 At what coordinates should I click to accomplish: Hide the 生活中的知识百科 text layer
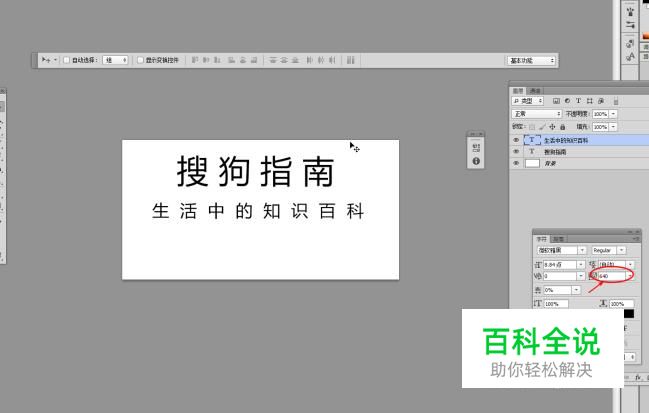516,140
